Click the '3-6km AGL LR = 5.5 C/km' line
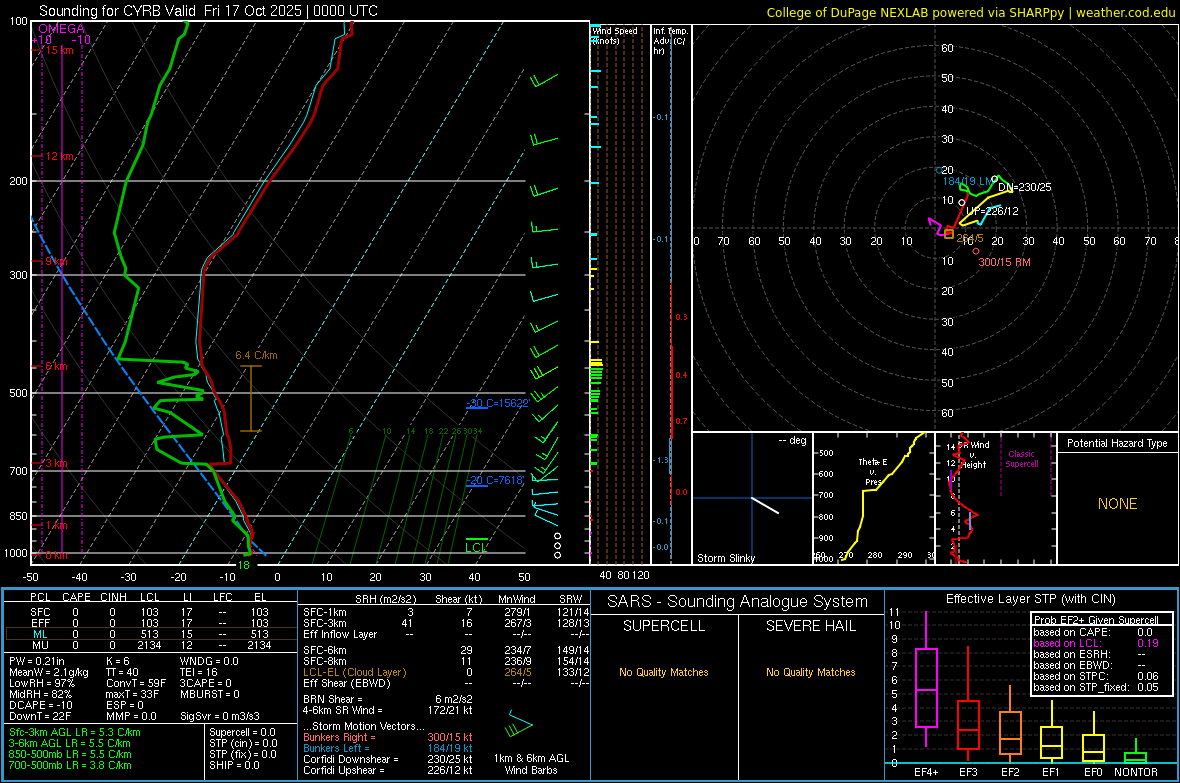The image size is (1180, 783). coord(70,743)
